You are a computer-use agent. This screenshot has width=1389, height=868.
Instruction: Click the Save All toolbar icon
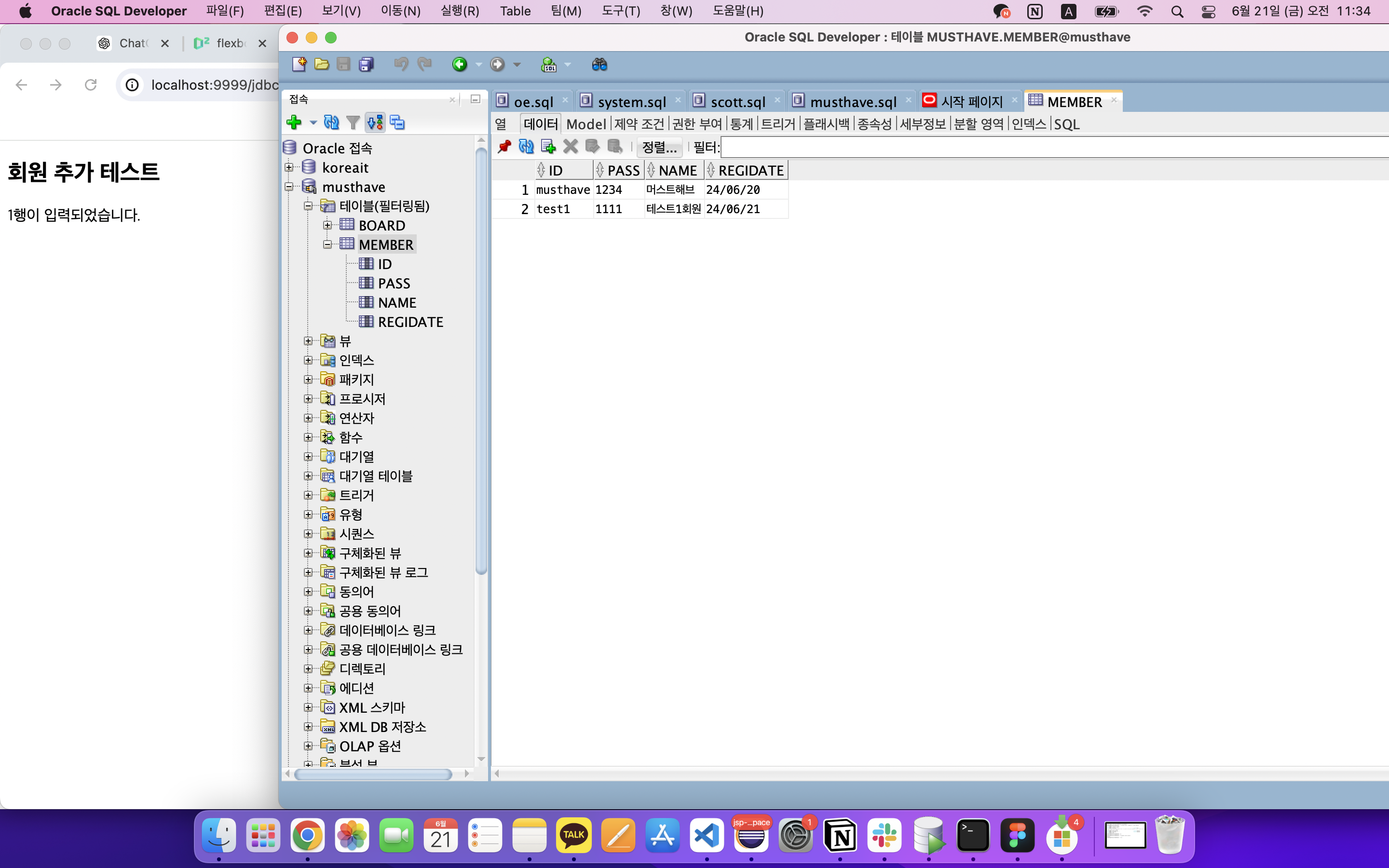point(366,64)
